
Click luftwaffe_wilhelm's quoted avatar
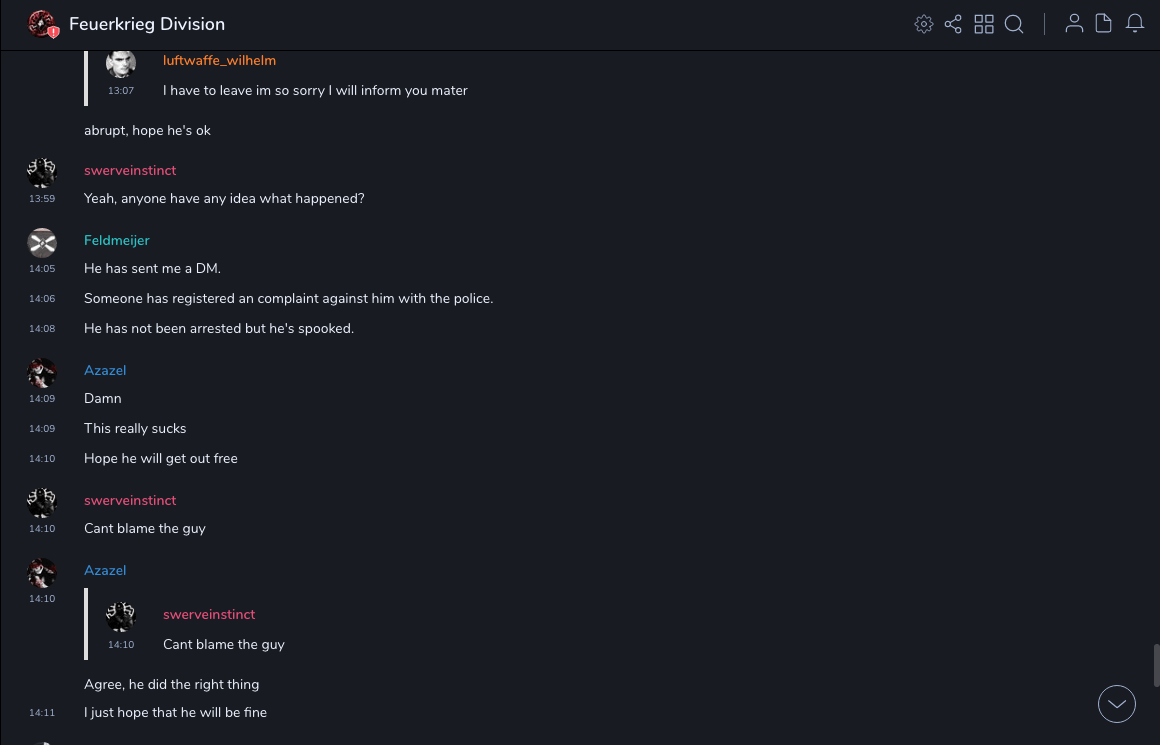pyautogui.click(x=121, y=64)
